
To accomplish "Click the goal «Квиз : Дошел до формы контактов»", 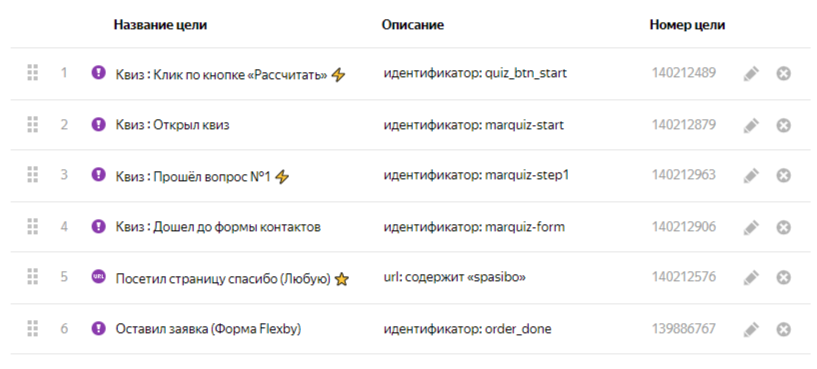I will (x=218, y=227).
